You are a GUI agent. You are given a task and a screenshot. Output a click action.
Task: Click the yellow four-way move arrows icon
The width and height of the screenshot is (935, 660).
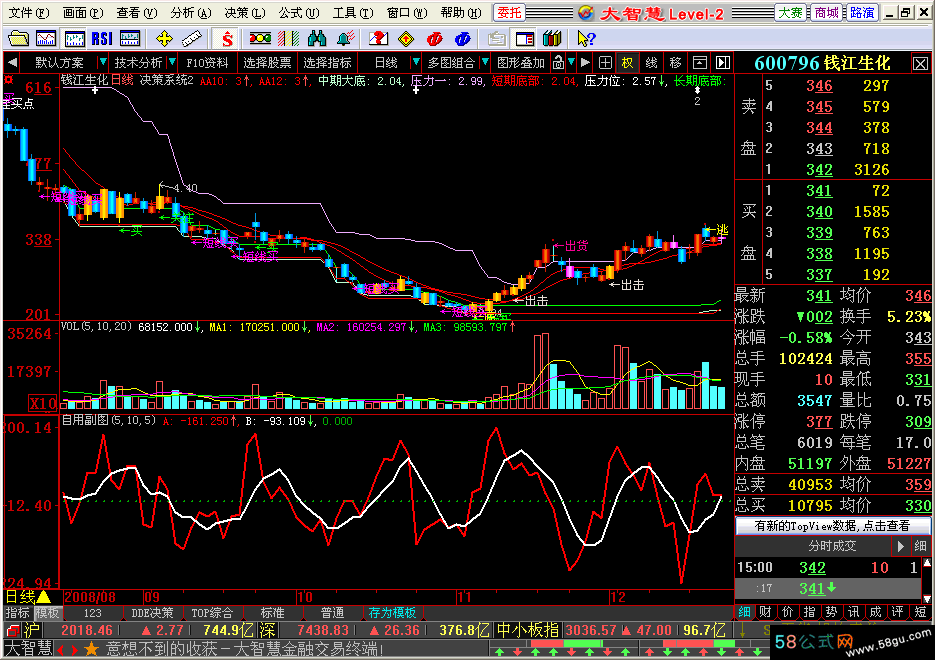164,39
